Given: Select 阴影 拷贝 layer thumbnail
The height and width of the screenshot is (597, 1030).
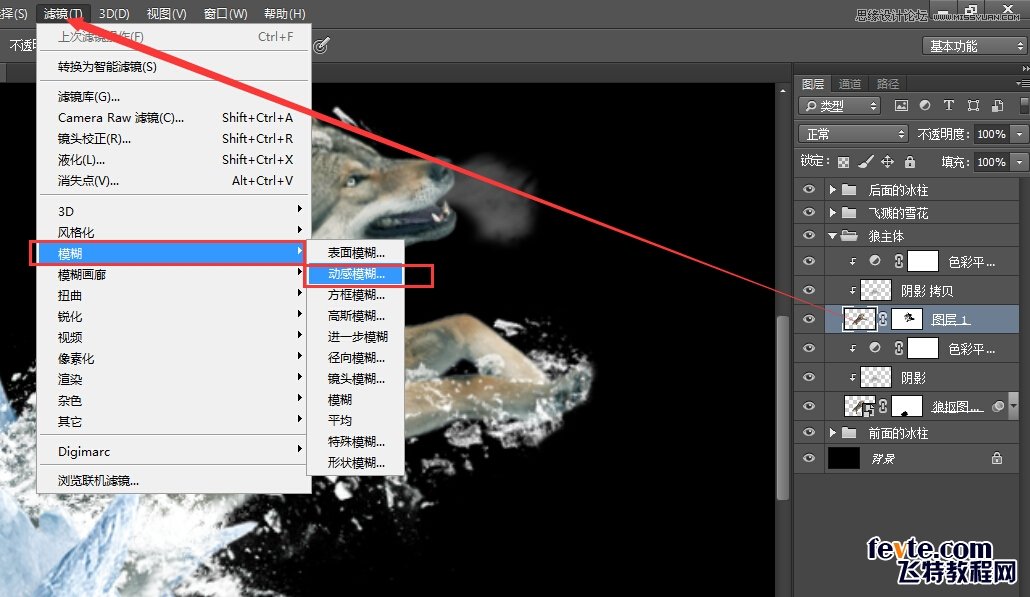Looking at the screenshot, I should 876,290.
